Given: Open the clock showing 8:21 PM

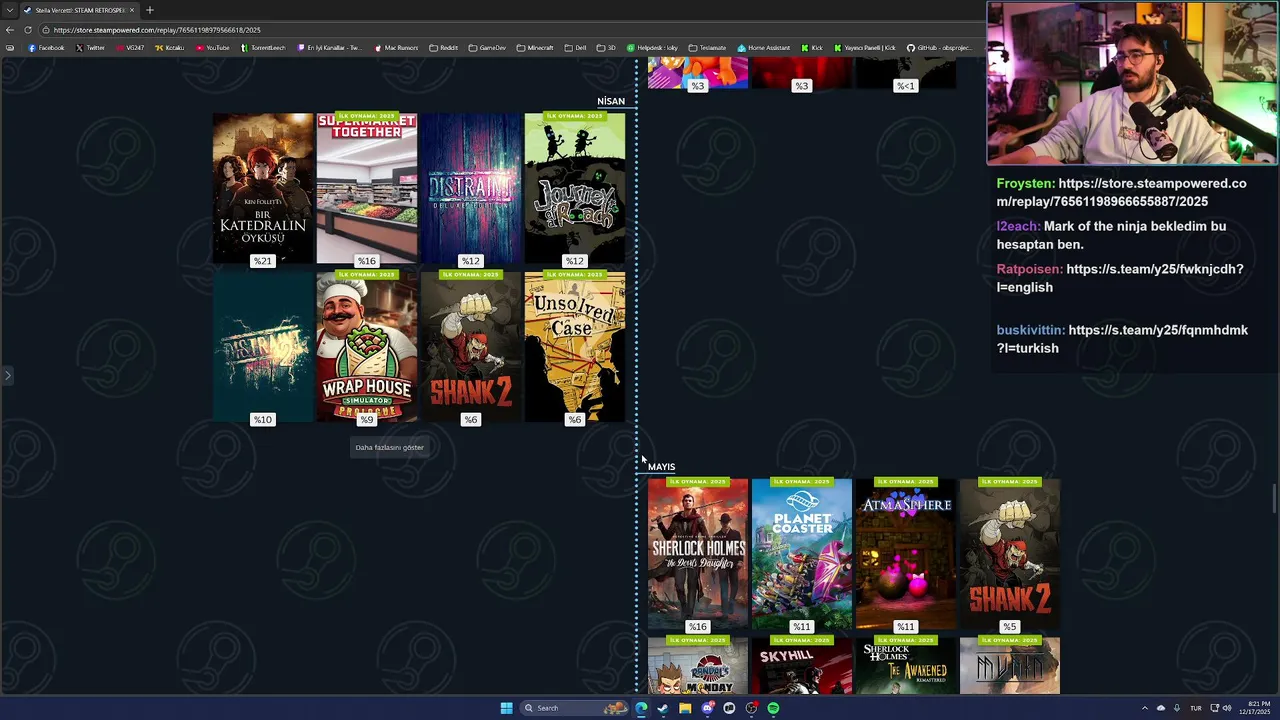Looking at the screenshot, I should (1254, 708).
